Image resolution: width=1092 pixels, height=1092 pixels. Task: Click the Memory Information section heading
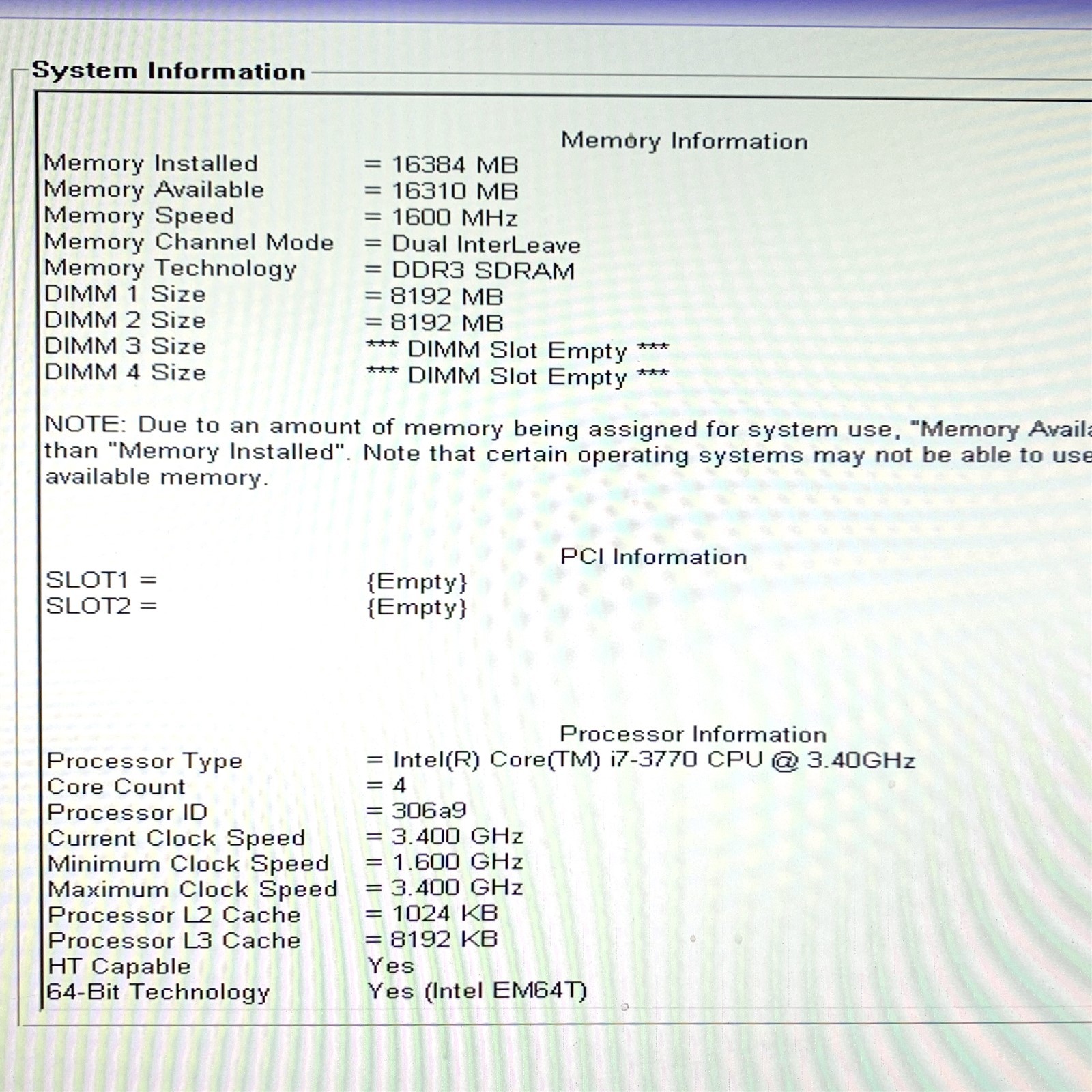pos(685,141)
